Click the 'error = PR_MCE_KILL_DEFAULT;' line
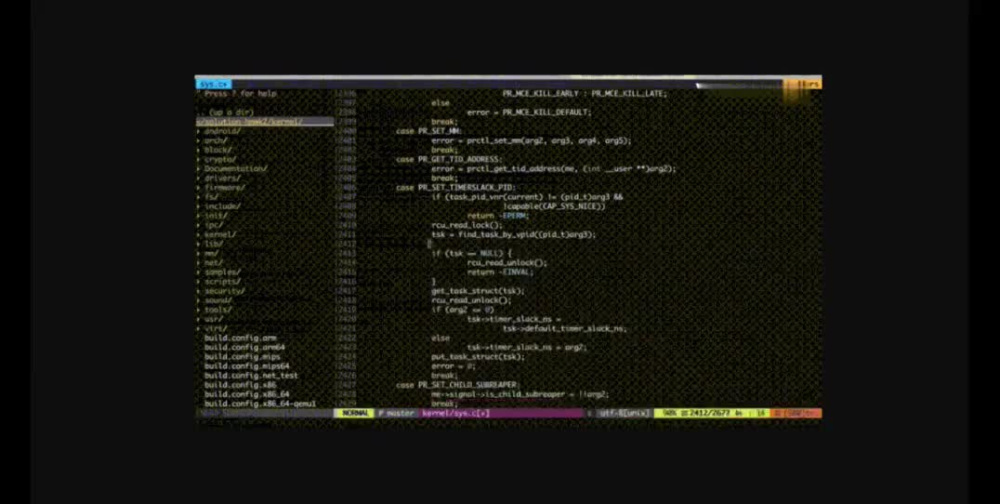 [529, 112]
